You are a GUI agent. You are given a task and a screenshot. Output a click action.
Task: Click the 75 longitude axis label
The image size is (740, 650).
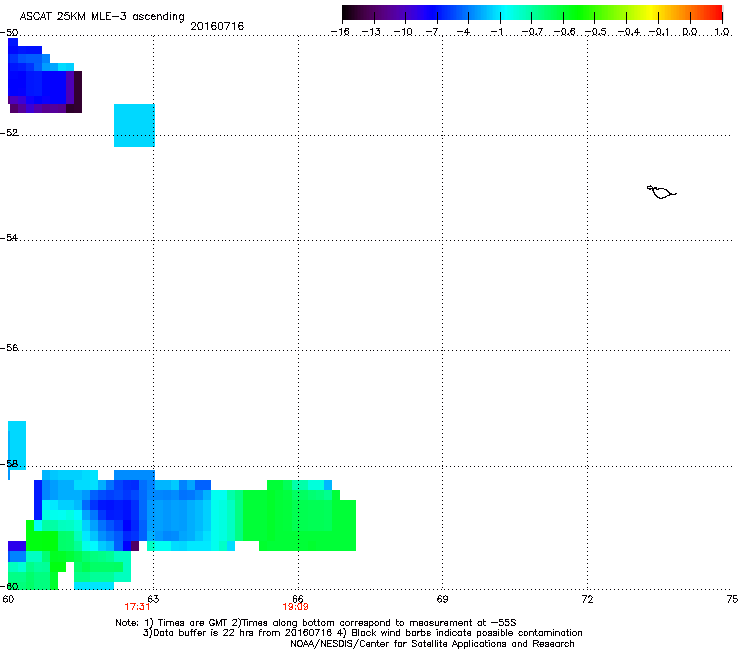point(732,599)
